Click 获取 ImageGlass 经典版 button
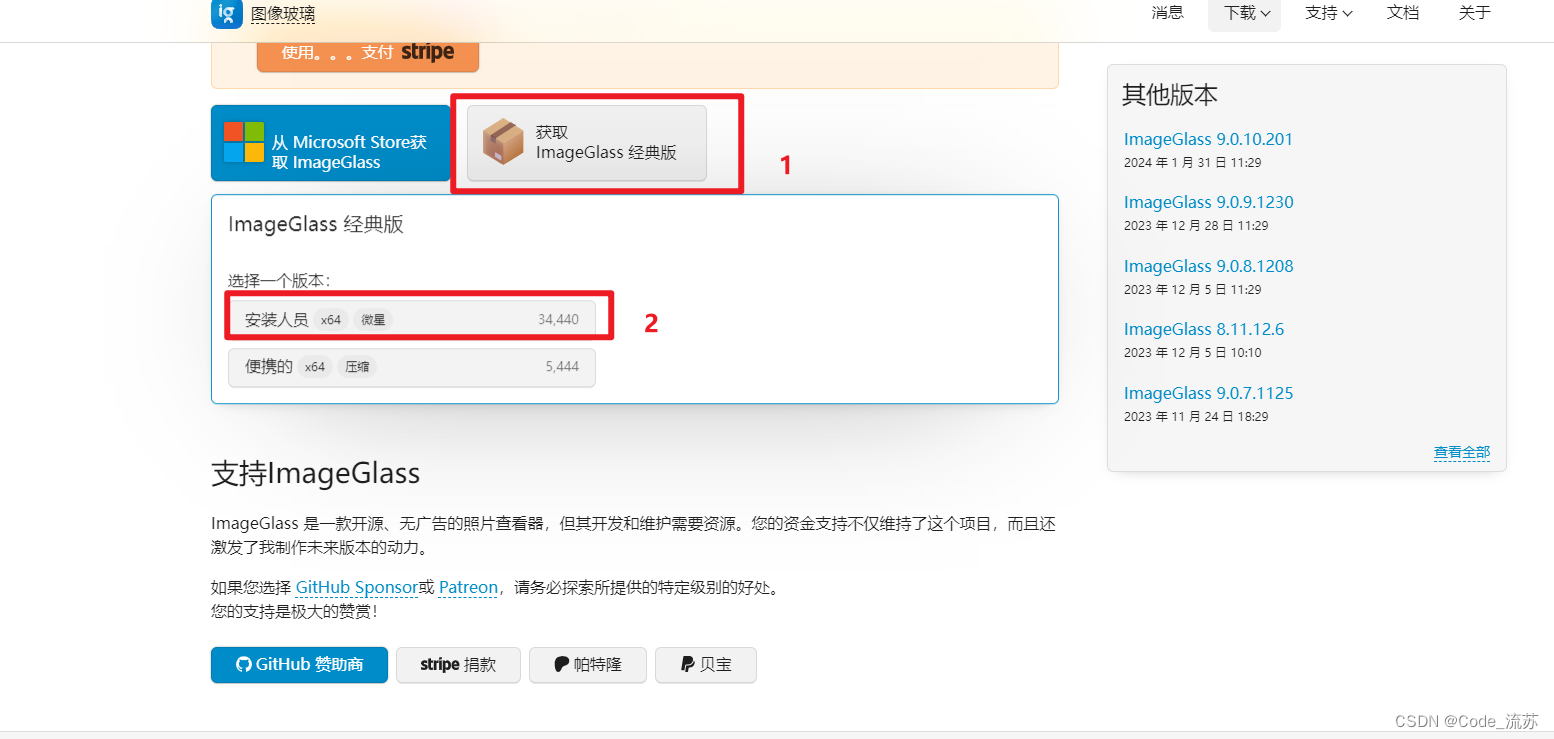 (x=587, y=143)
